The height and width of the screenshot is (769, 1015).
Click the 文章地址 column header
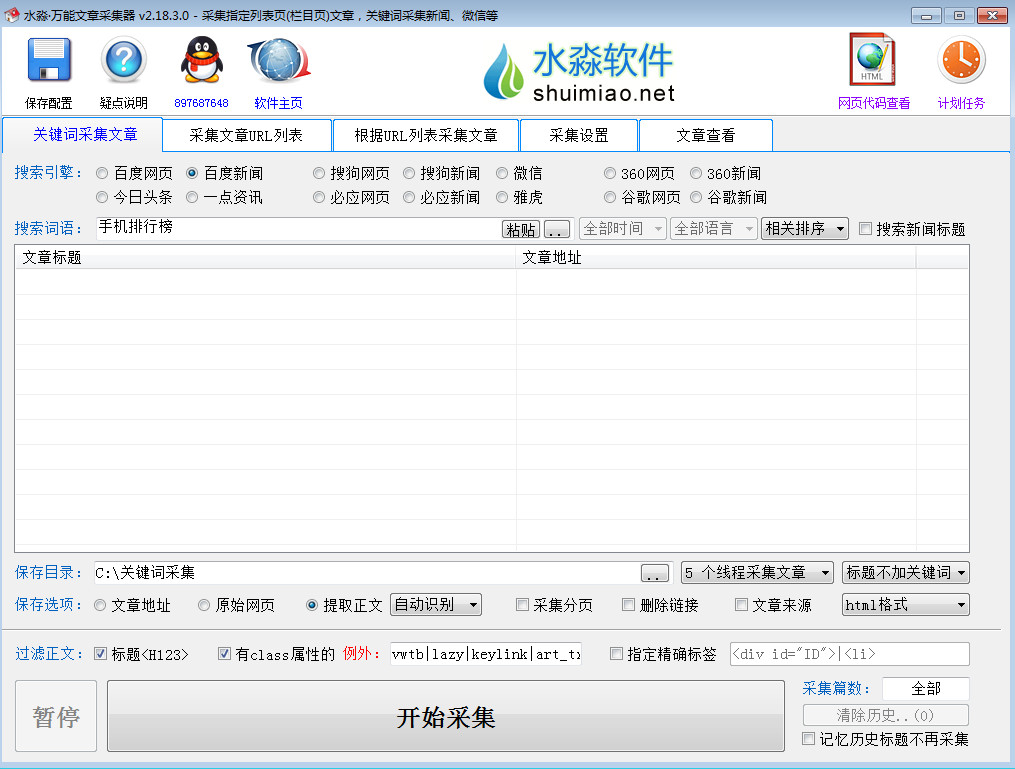(716, 258)
